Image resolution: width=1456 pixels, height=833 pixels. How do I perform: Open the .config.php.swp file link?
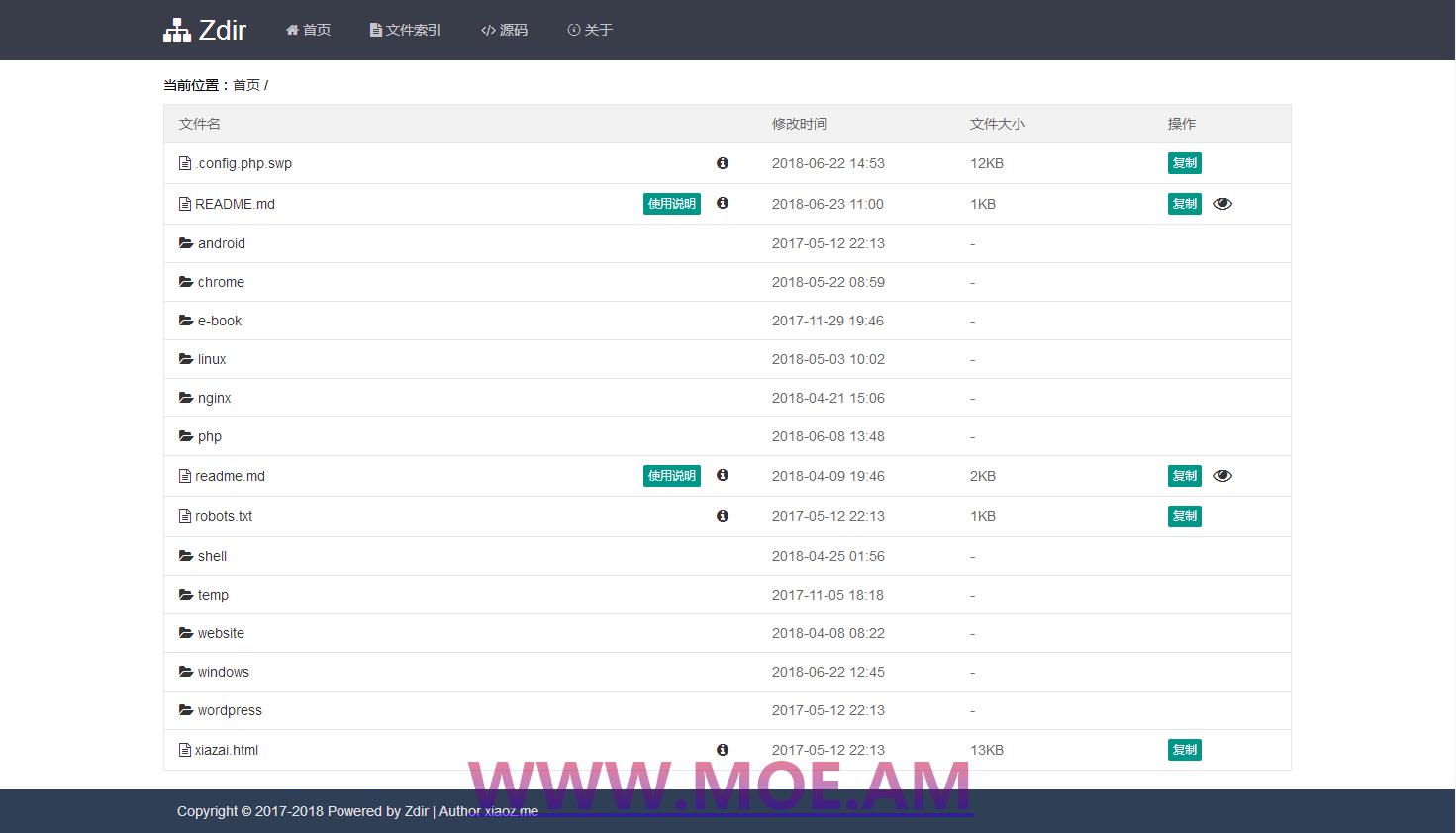[243, 163]
